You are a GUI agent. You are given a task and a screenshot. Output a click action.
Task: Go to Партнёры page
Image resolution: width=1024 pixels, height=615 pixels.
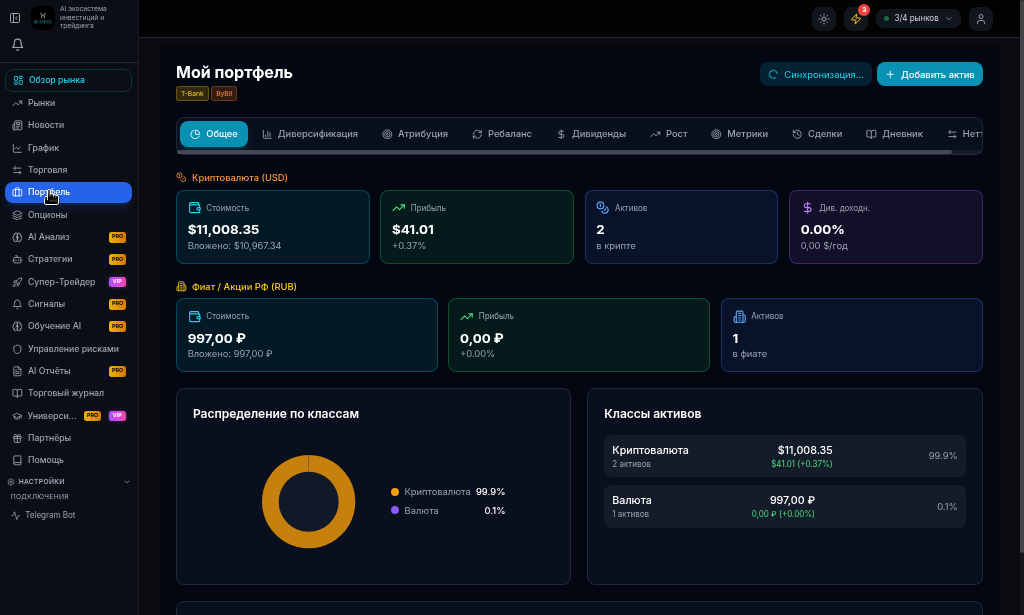click(x=69, y=438)
